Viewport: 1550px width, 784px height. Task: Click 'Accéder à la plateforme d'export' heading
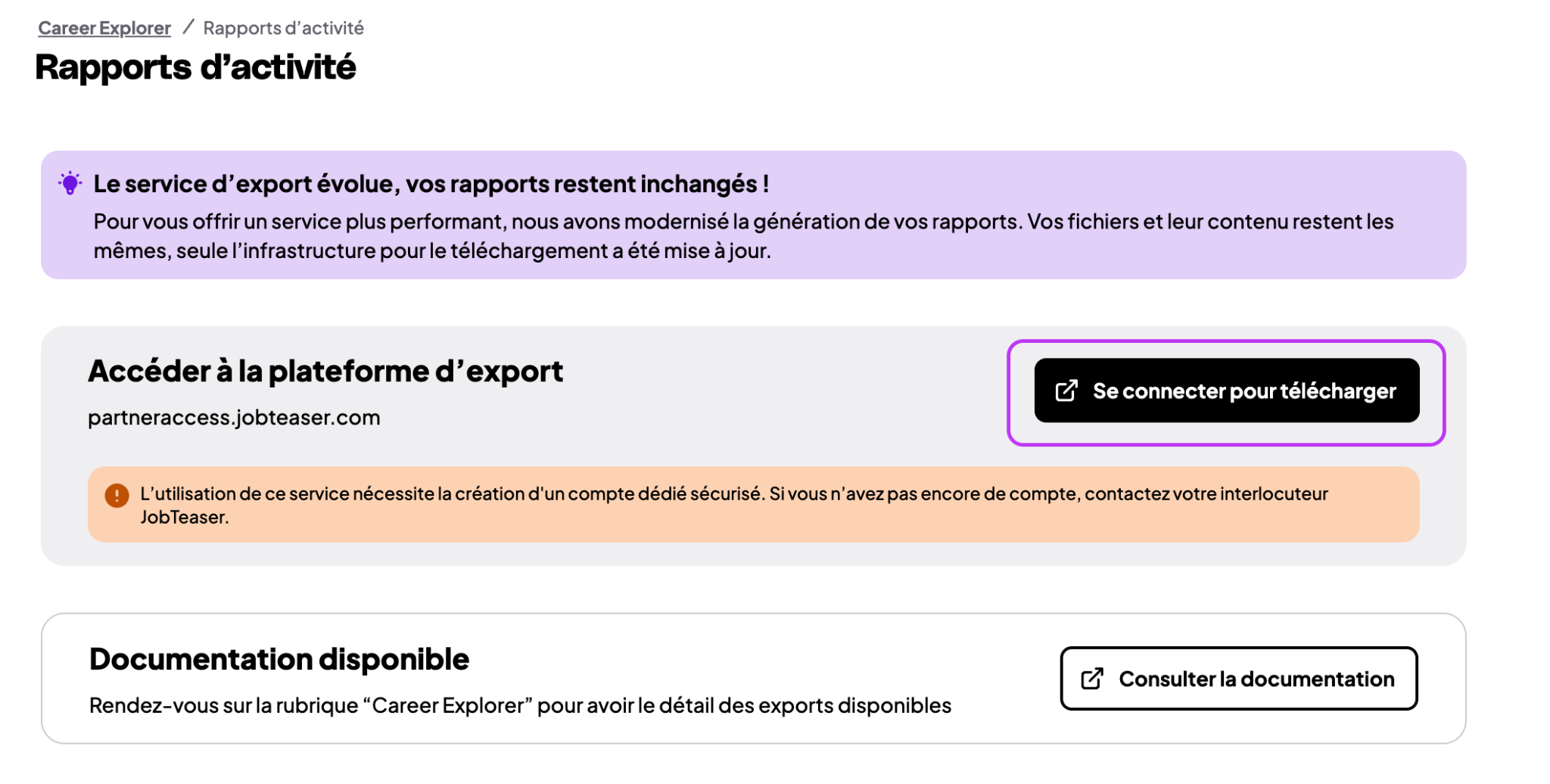325,371
